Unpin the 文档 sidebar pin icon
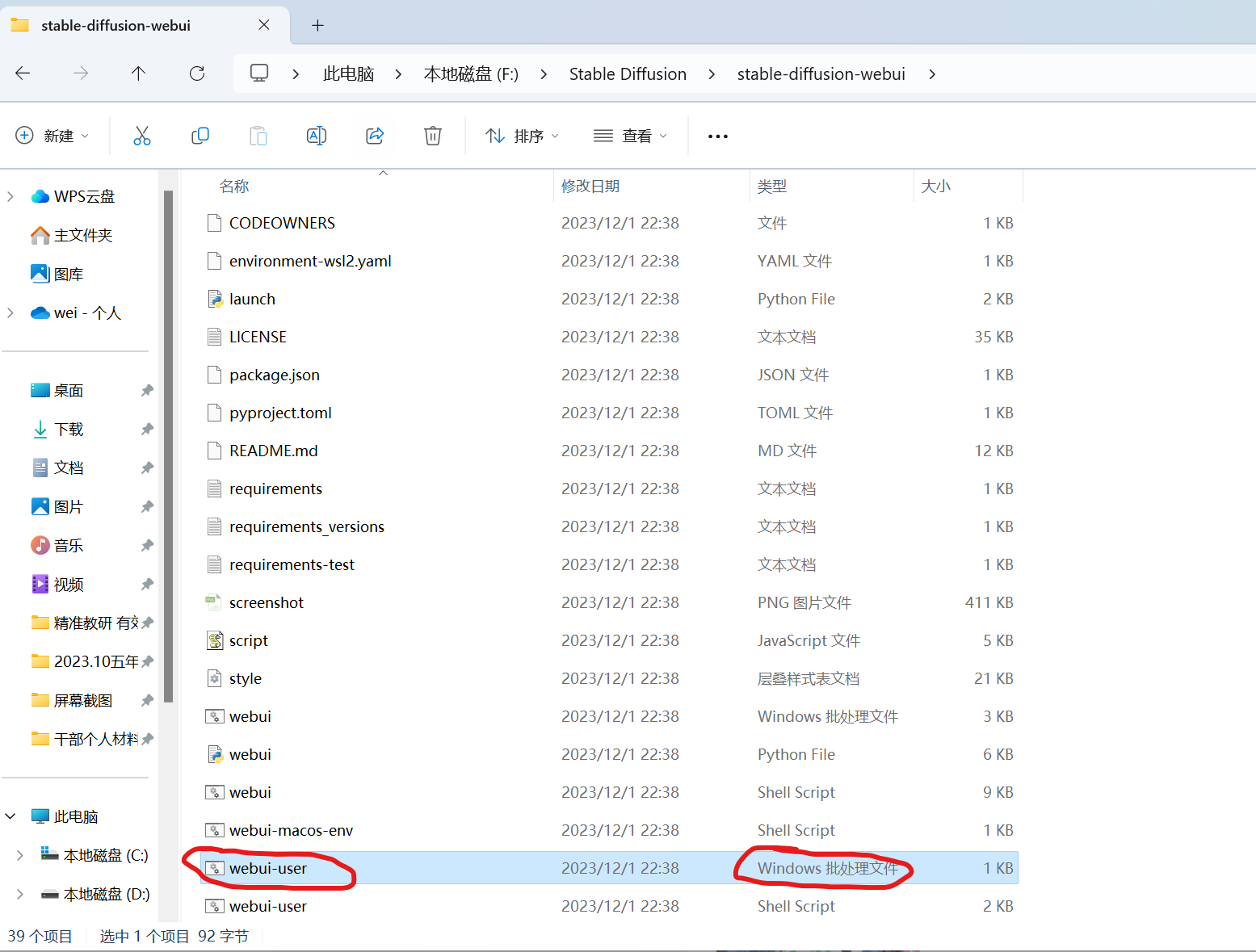 tap(147, 468)
